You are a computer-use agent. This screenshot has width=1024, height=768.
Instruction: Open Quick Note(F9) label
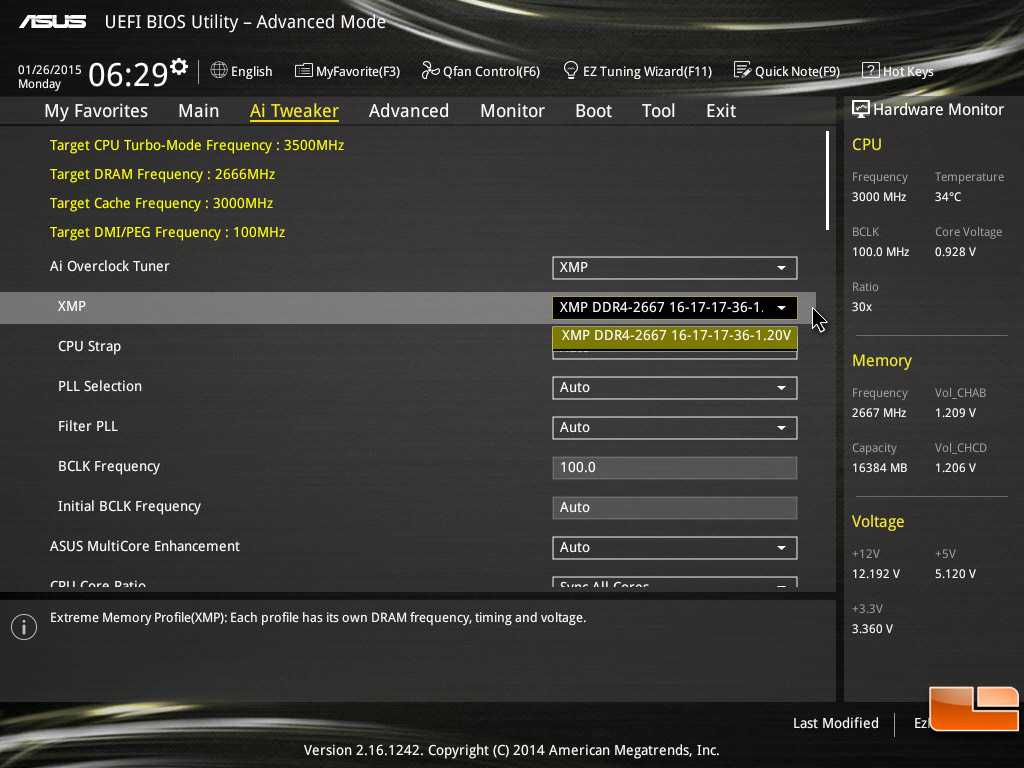(x=797, y=71)
